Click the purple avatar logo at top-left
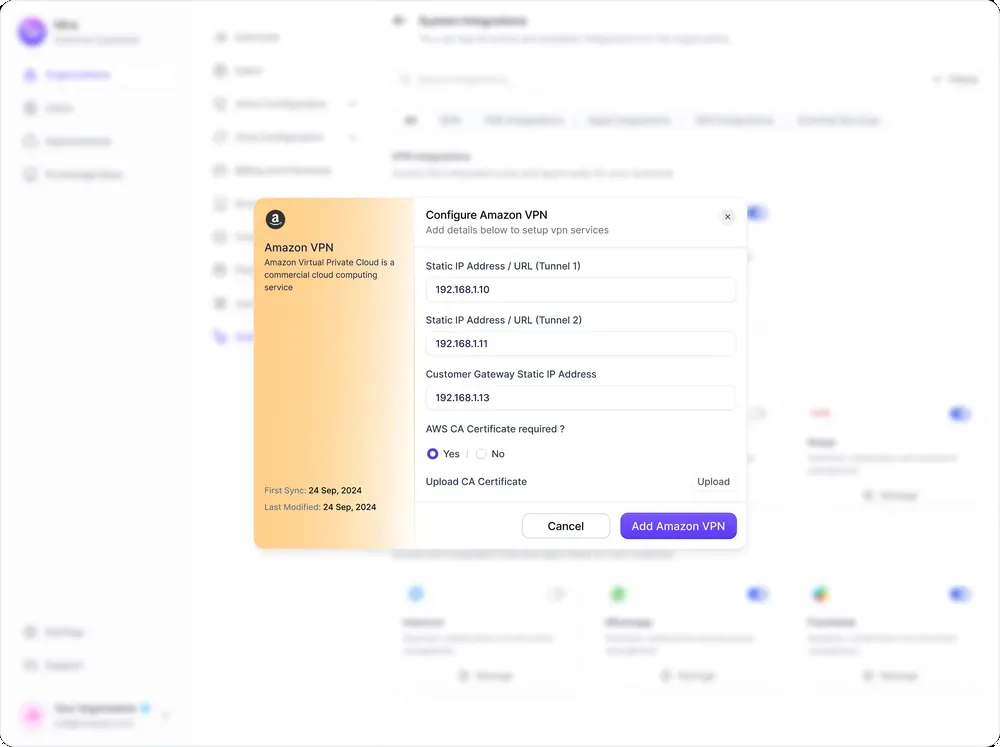 pos(32,32)
